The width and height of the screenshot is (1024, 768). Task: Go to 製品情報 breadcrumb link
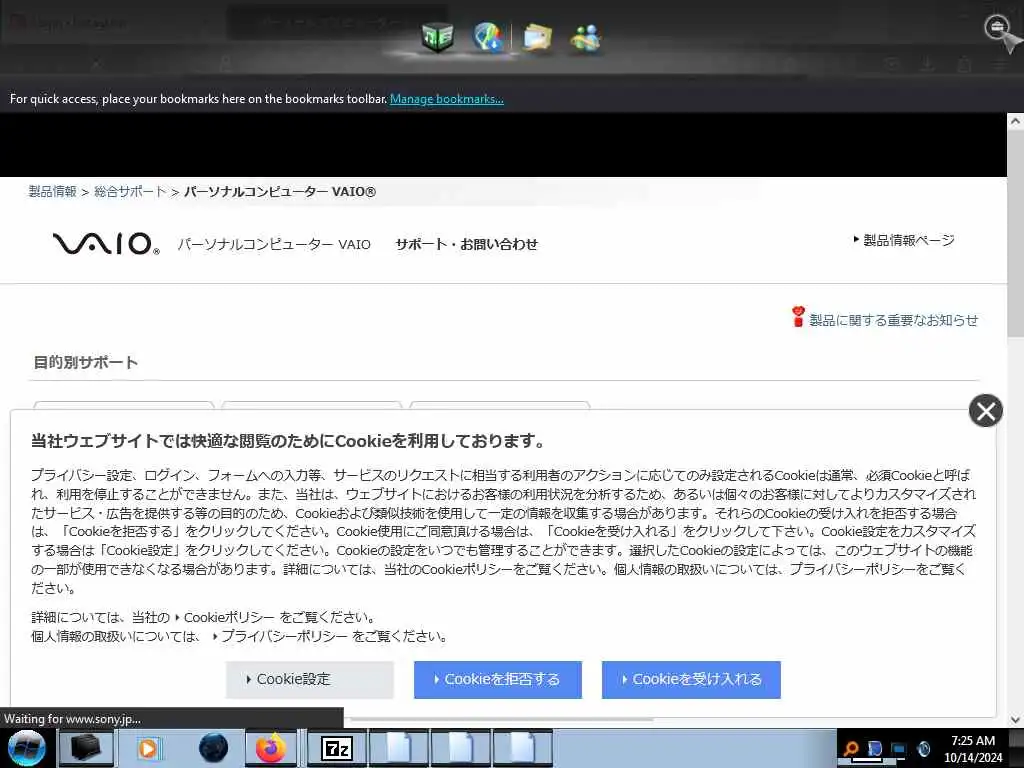click(52, 191)
